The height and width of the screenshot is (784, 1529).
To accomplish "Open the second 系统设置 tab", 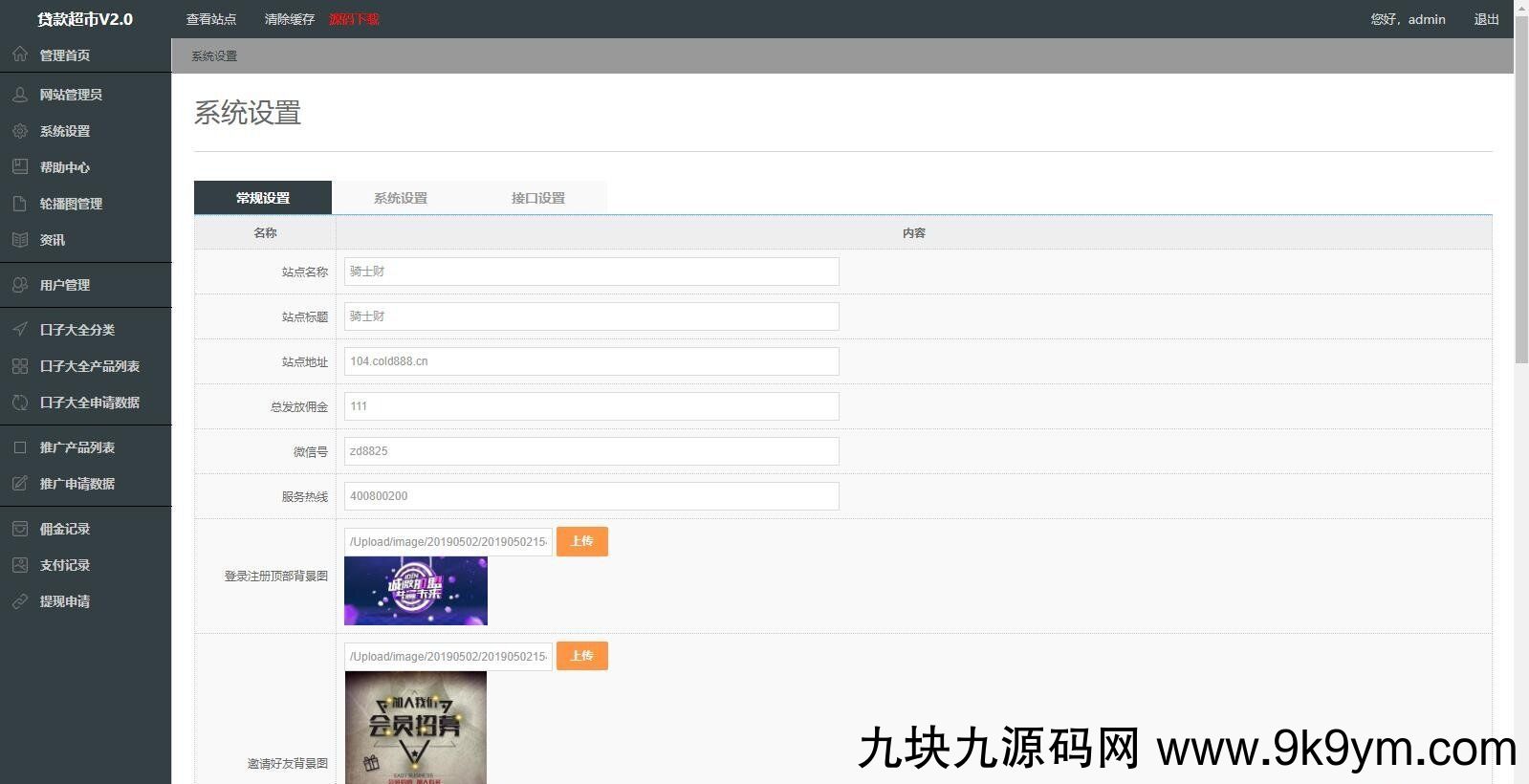I will pyautogui.click(x=400, y=198).
